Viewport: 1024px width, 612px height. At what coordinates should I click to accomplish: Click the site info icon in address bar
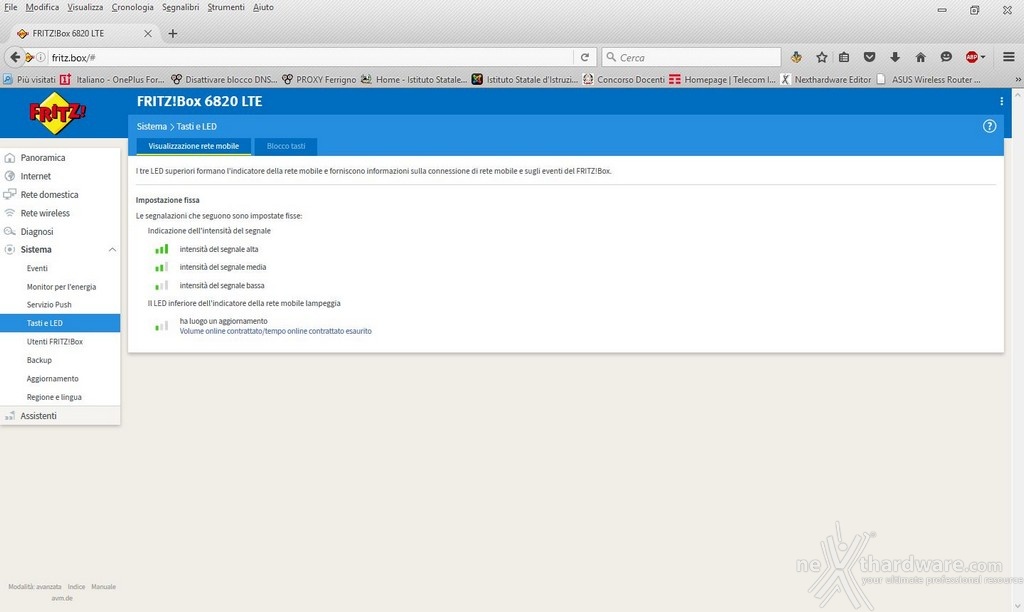[x=40, y=57]
